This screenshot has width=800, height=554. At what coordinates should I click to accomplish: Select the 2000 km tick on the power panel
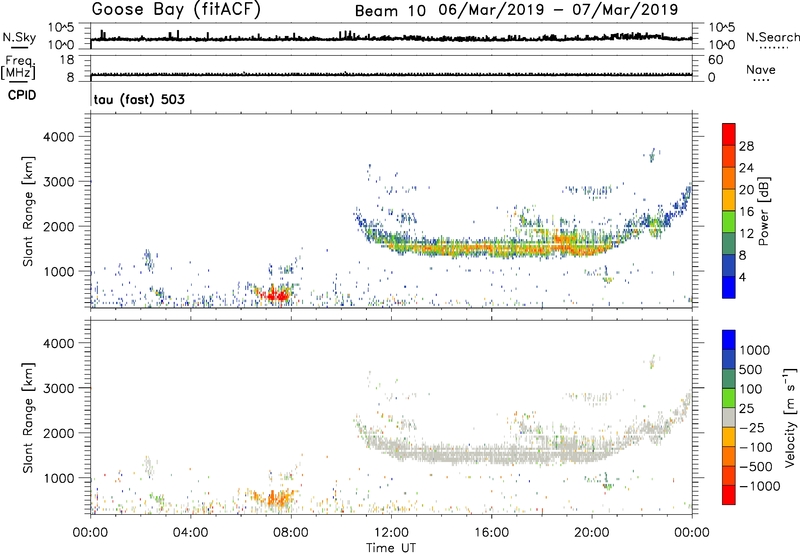coord(58,226)
